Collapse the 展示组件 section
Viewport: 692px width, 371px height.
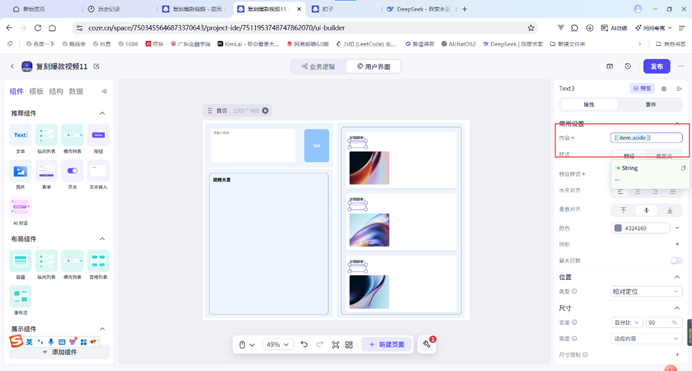click(102, 329)
